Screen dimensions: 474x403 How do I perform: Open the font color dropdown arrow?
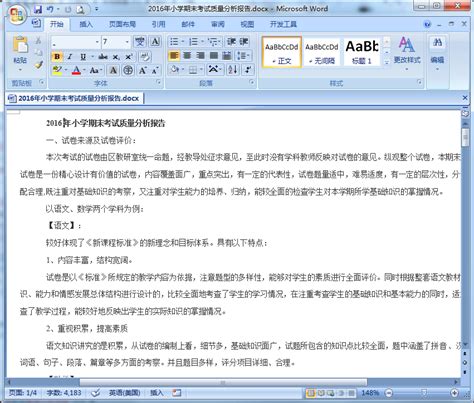click(x=84, y=70)
